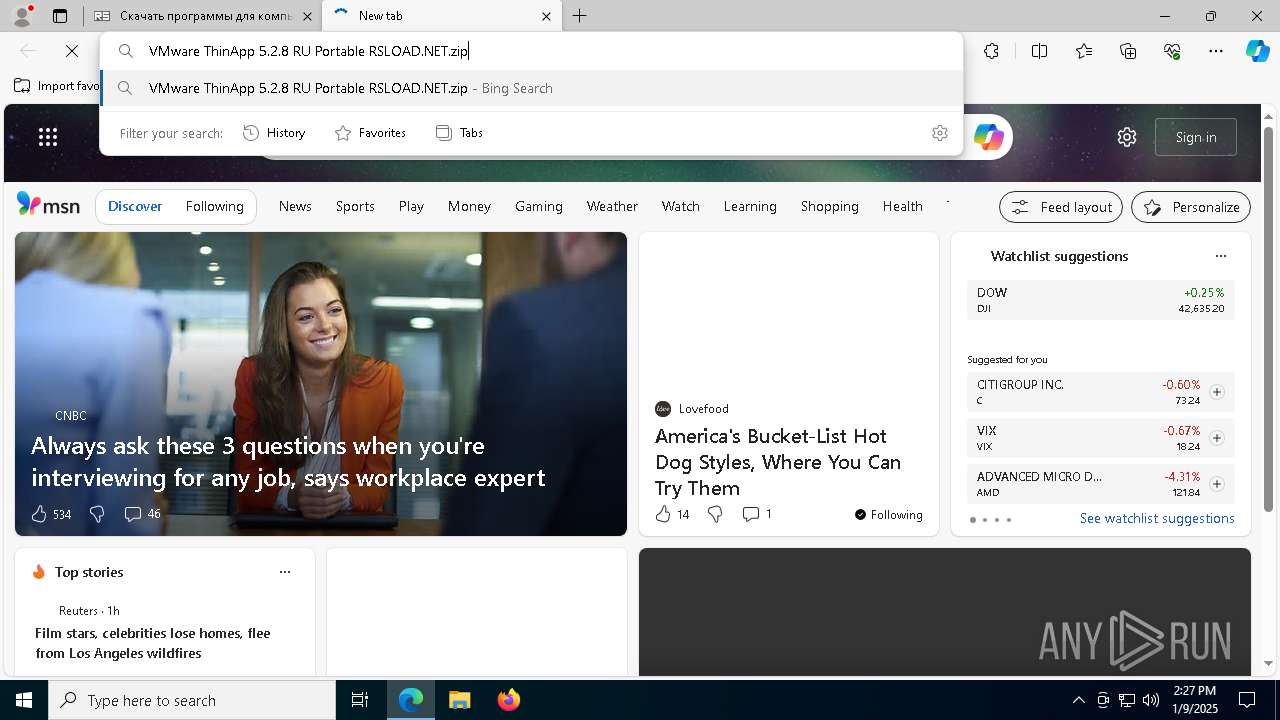This screenshot has width=1280, height=720.
Task: Open the Settings and more ellipsis menu
Action: 1216,51
